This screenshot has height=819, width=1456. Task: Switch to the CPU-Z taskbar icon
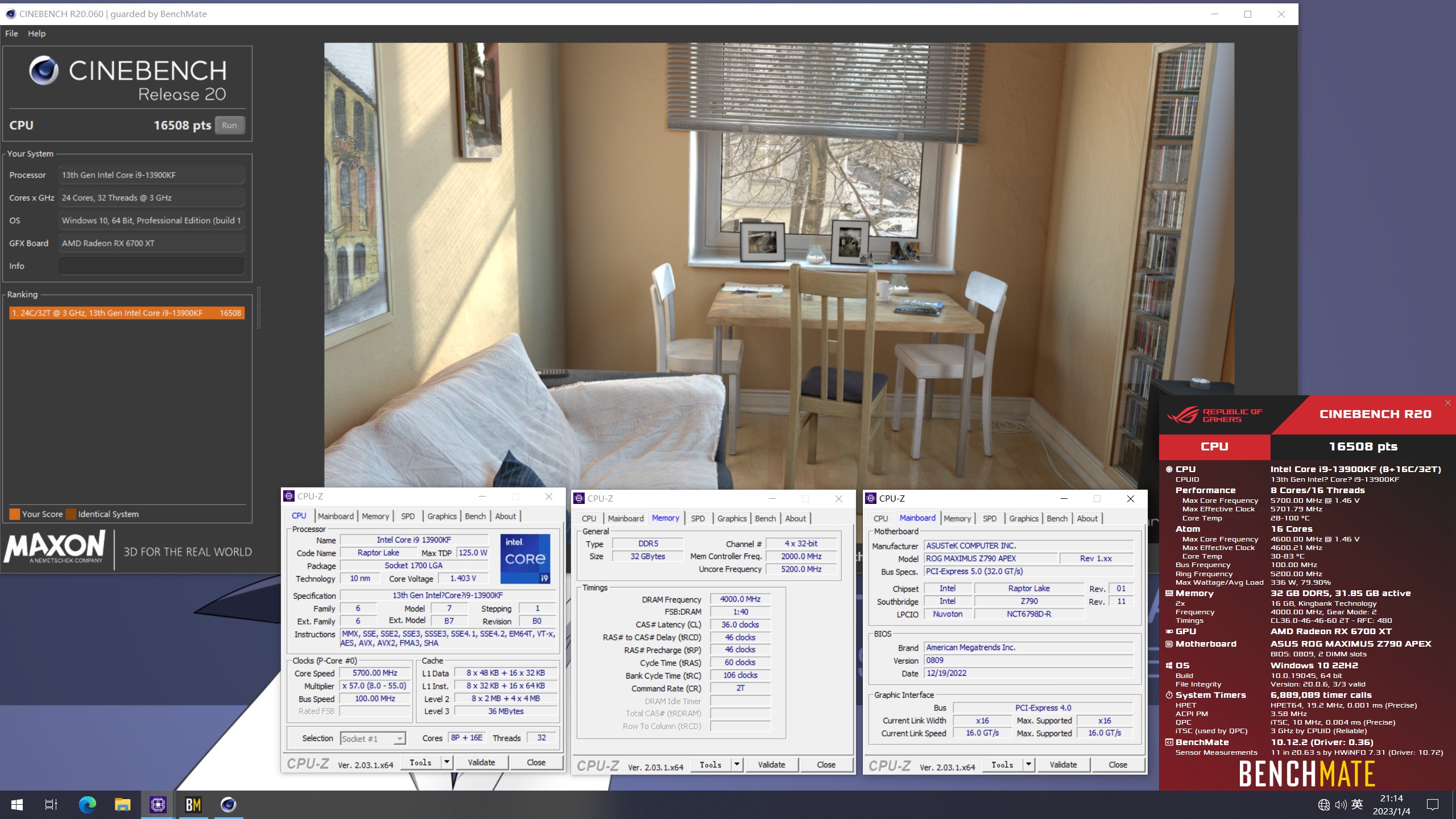click(158, 804)
